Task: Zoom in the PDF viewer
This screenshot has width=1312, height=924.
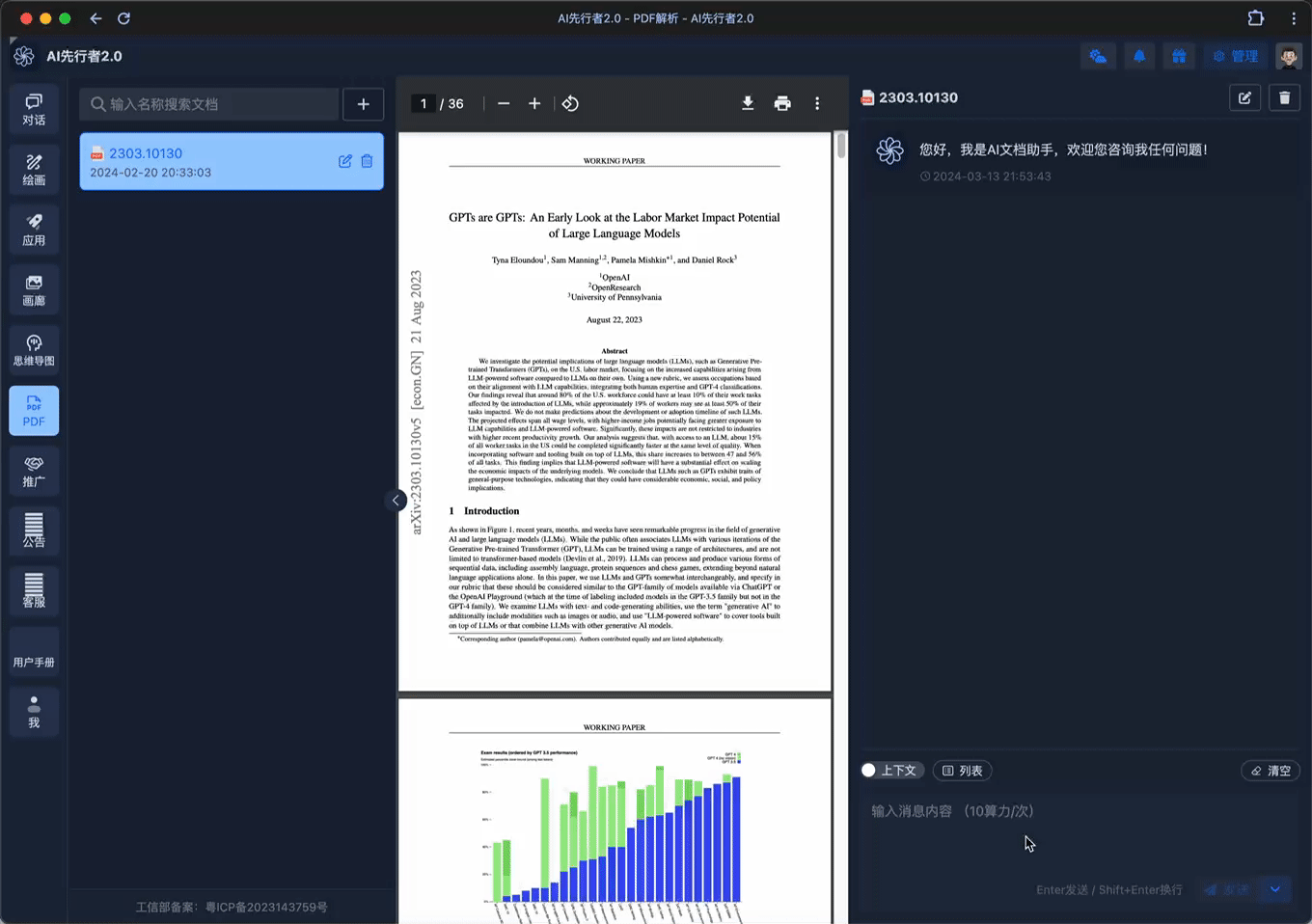Action: [x=534, y=103]
